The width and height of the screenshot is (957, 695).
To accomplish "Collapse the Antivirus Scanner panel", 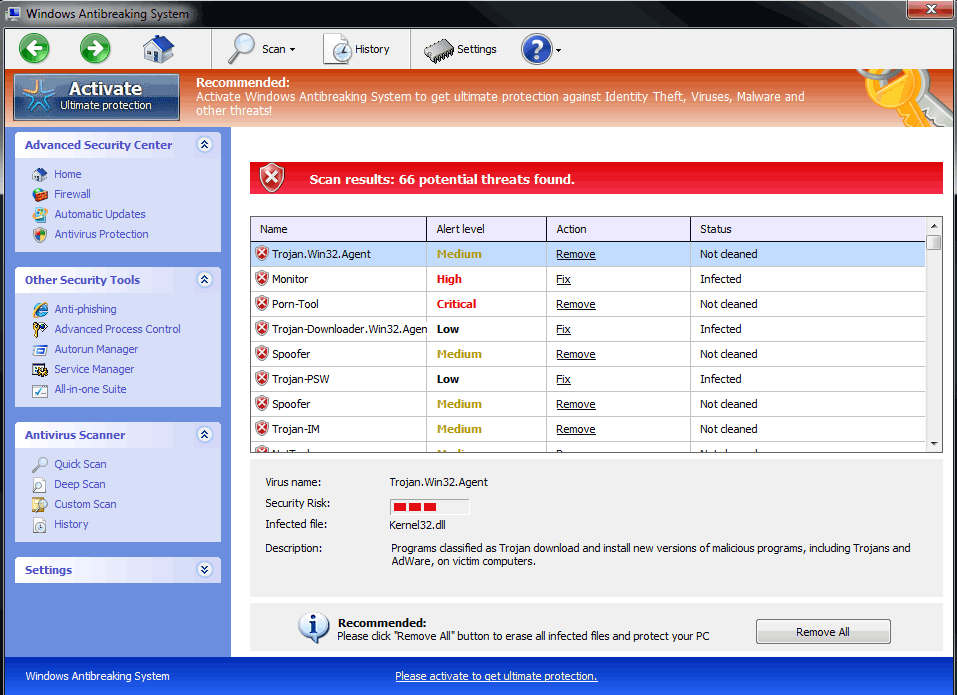I will point(205,435).
